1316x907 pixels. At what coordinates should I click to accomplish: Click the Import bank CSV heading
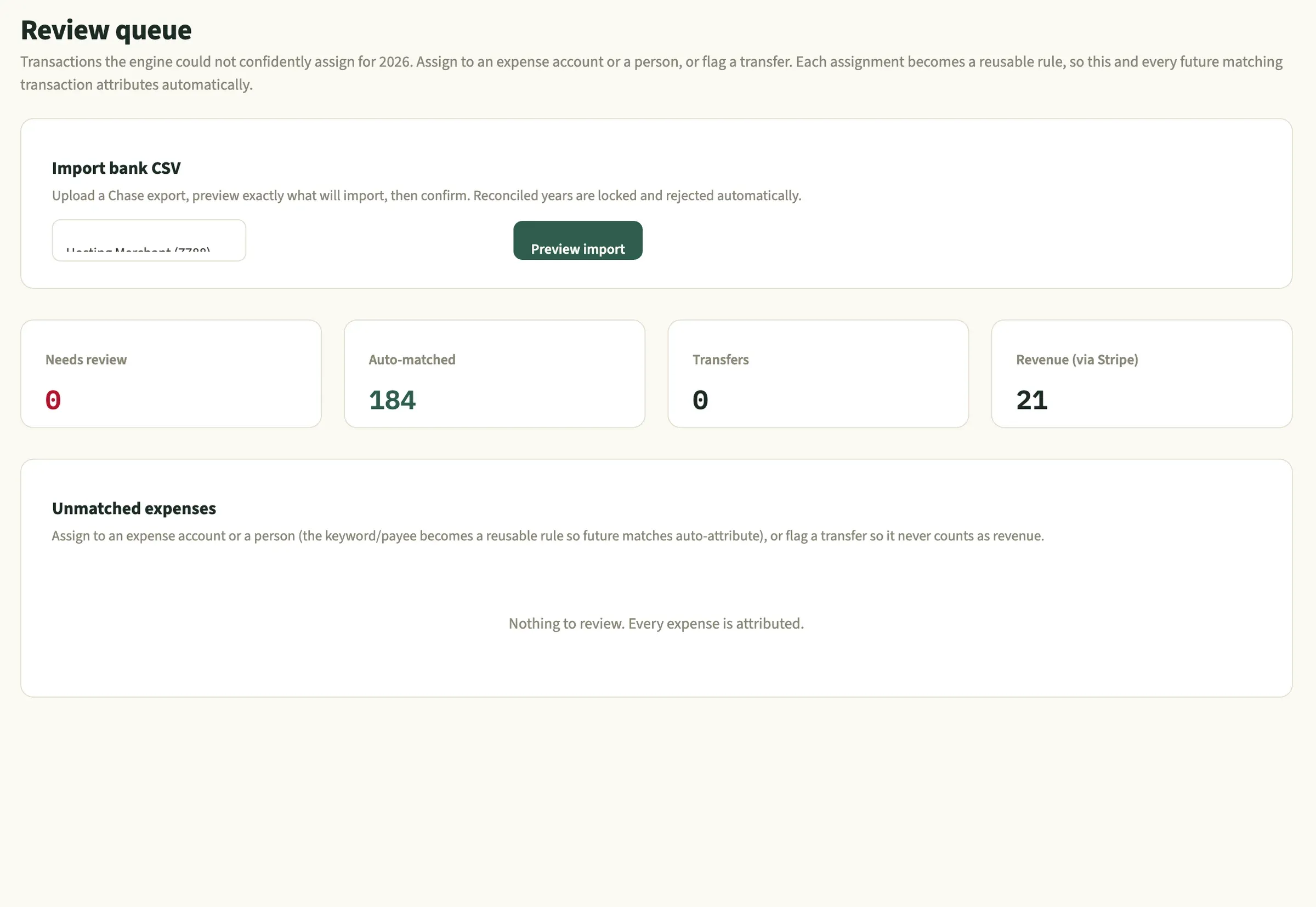point(116,168)
